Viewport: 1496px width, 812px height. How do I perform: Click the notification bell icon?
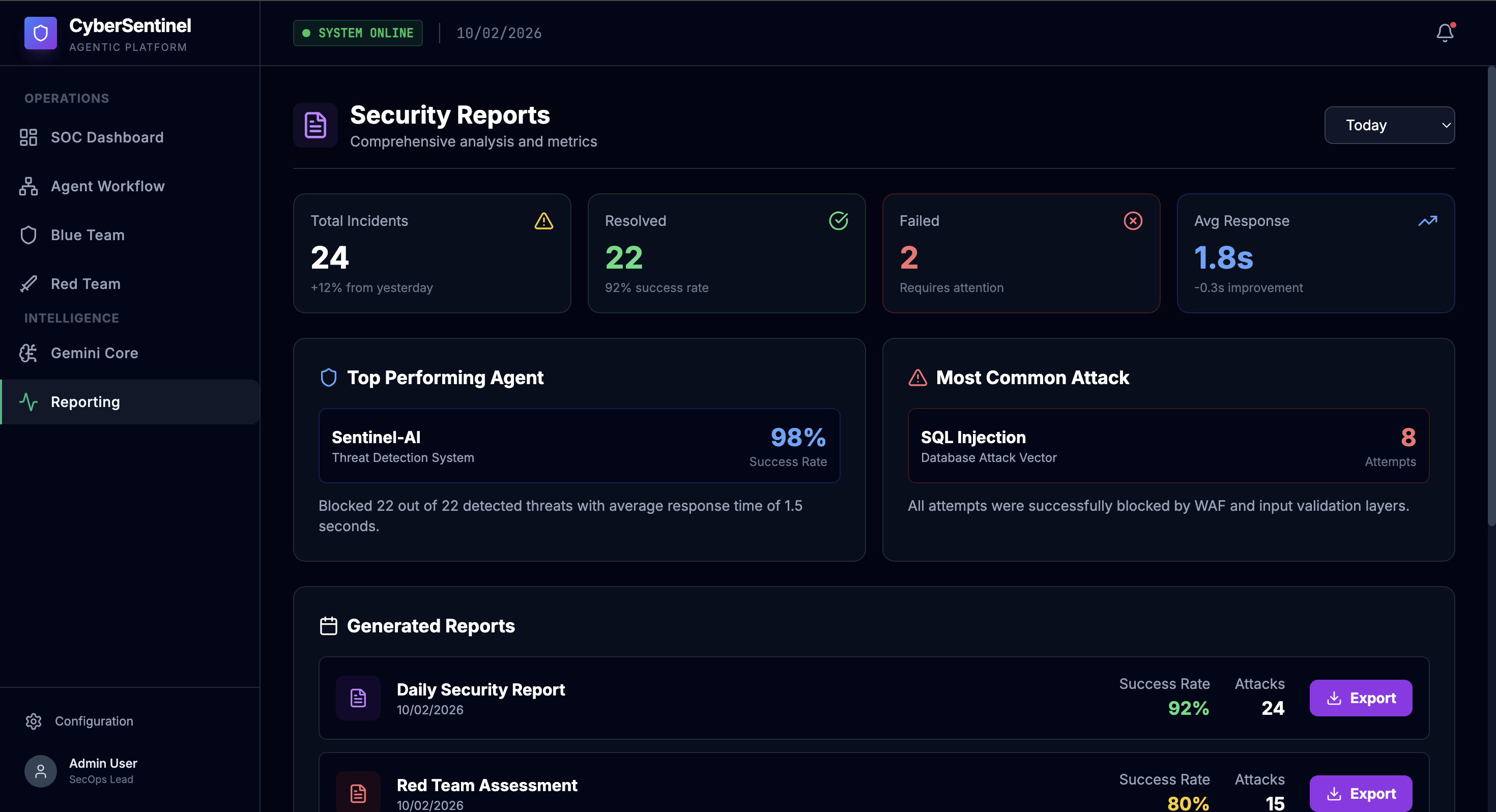tap(1444, 33)
